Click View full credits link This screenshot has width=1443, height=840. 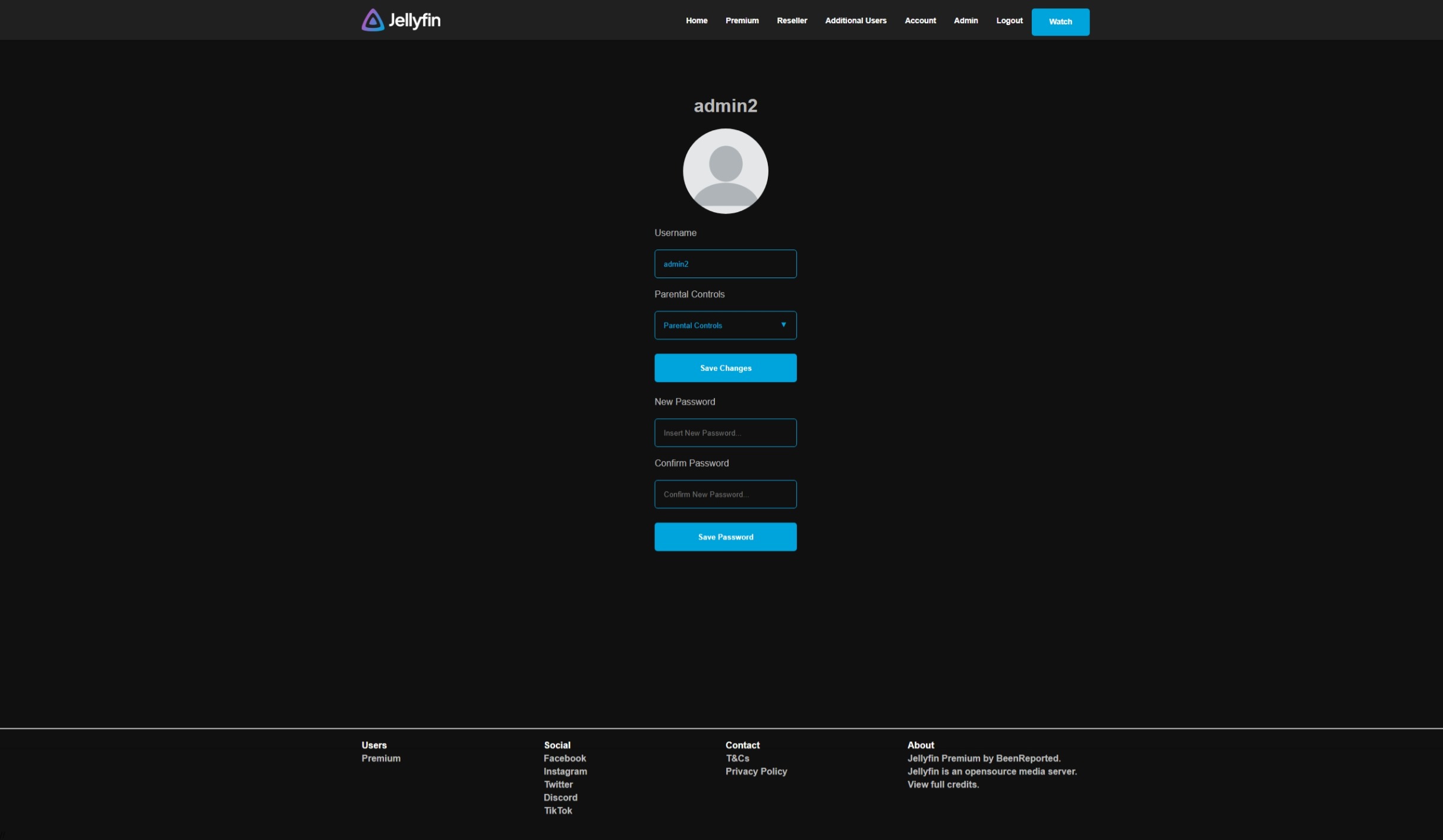pyautogui.click(x=943, y=785)
